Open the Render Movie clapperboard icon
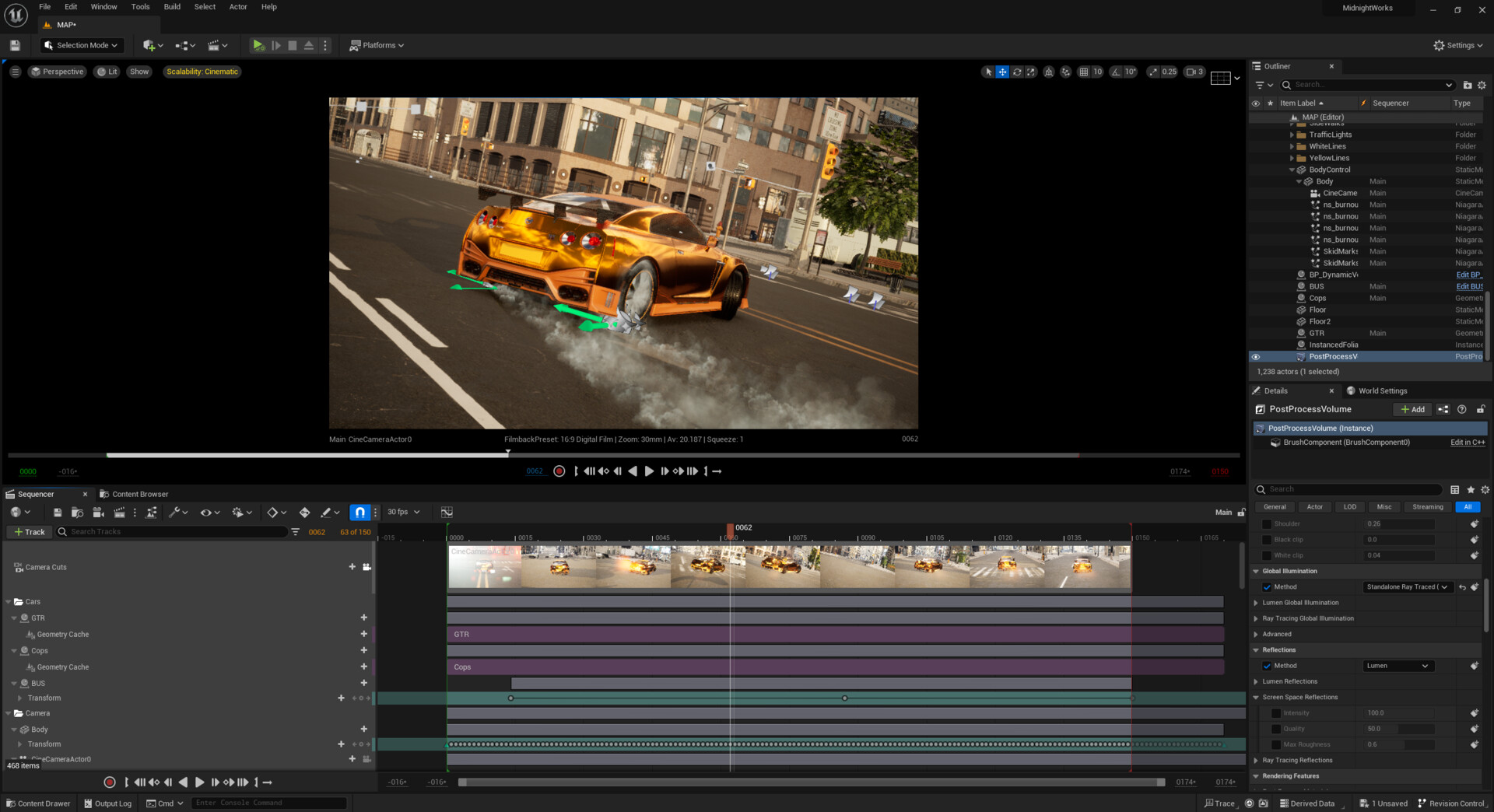1494x812 pixels. point(120,512)
